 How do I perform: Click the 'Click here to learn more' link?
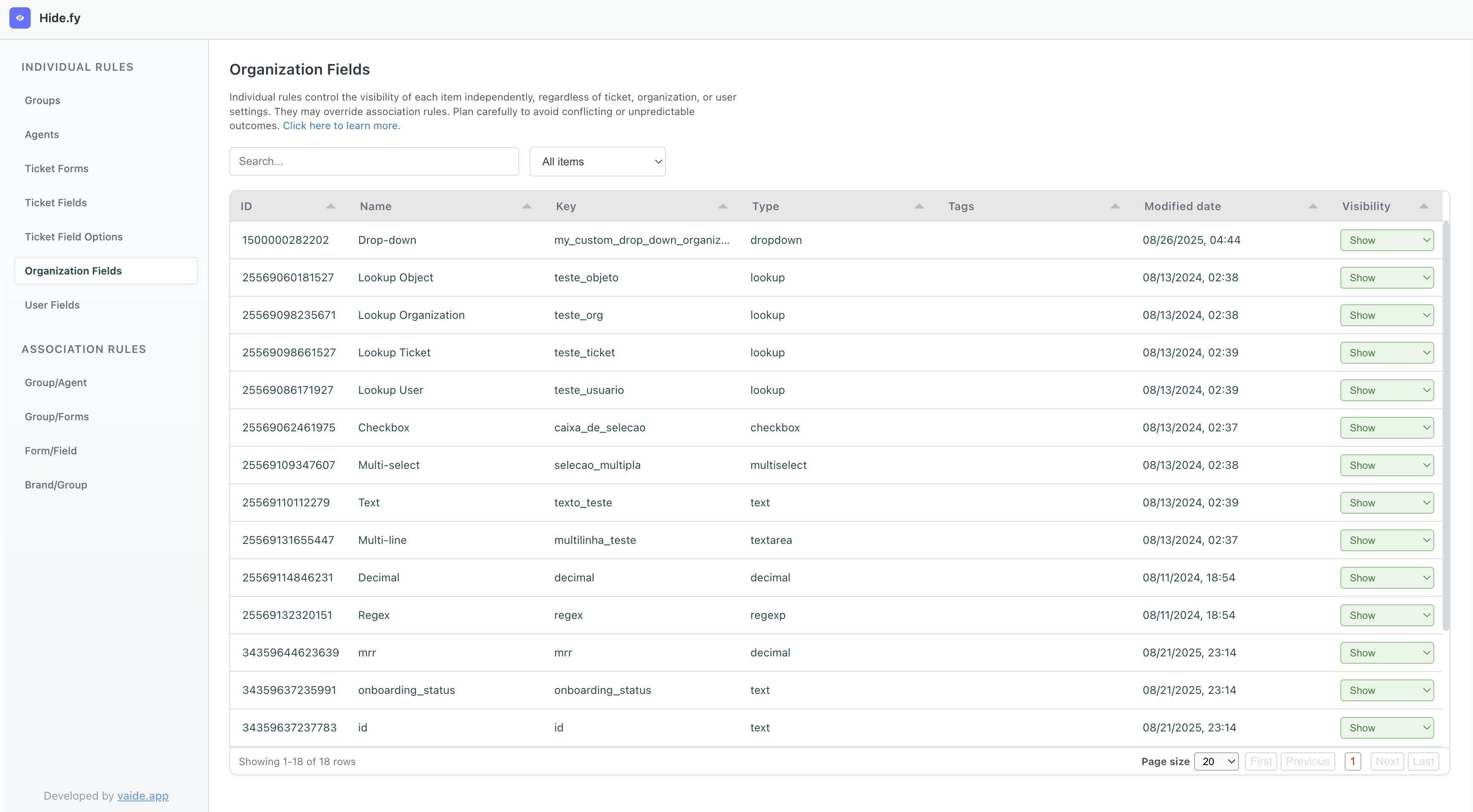pyautogui.click(x=341, y=126)
